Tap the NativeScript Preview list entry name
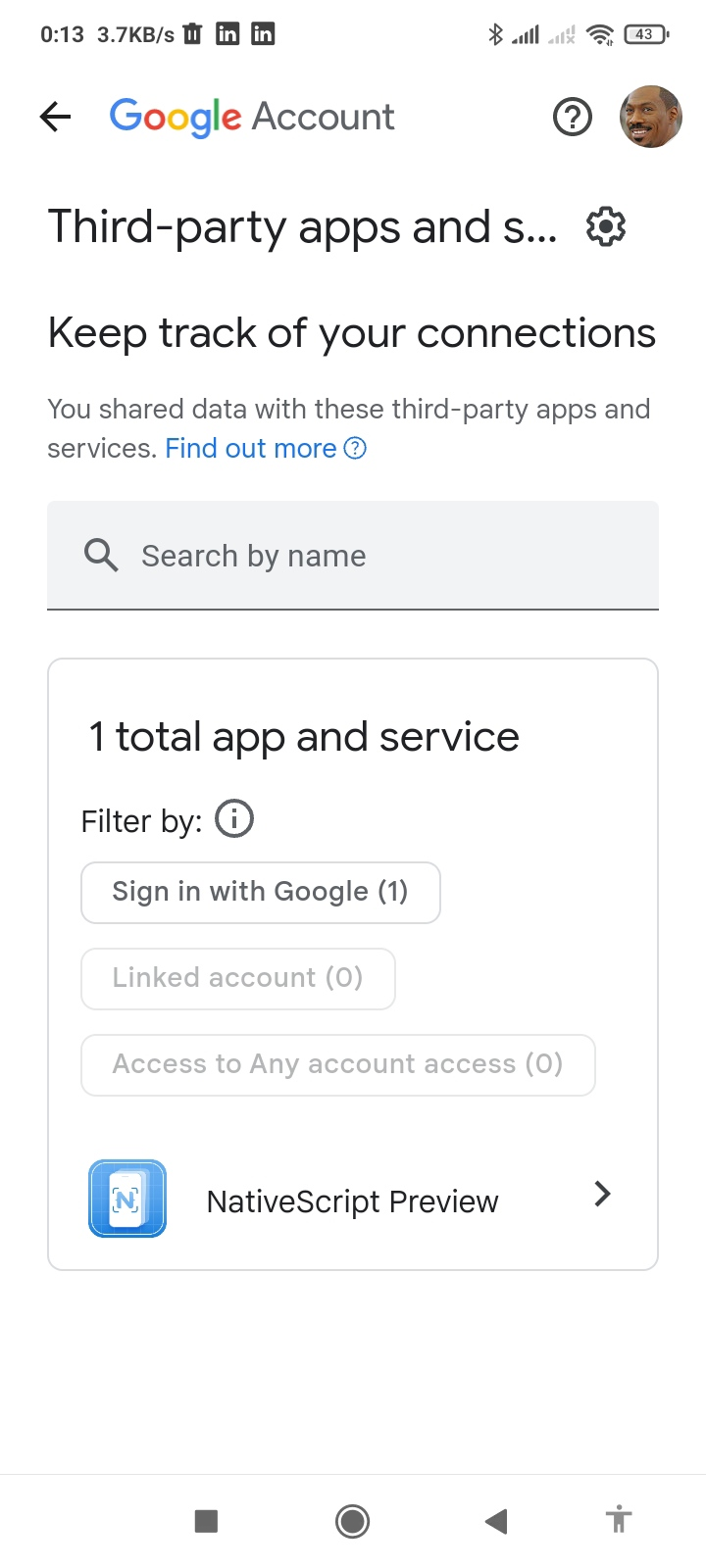The height and width of the screenshot is (1568, 706). pyautogui.click(x=352, y=1201)
